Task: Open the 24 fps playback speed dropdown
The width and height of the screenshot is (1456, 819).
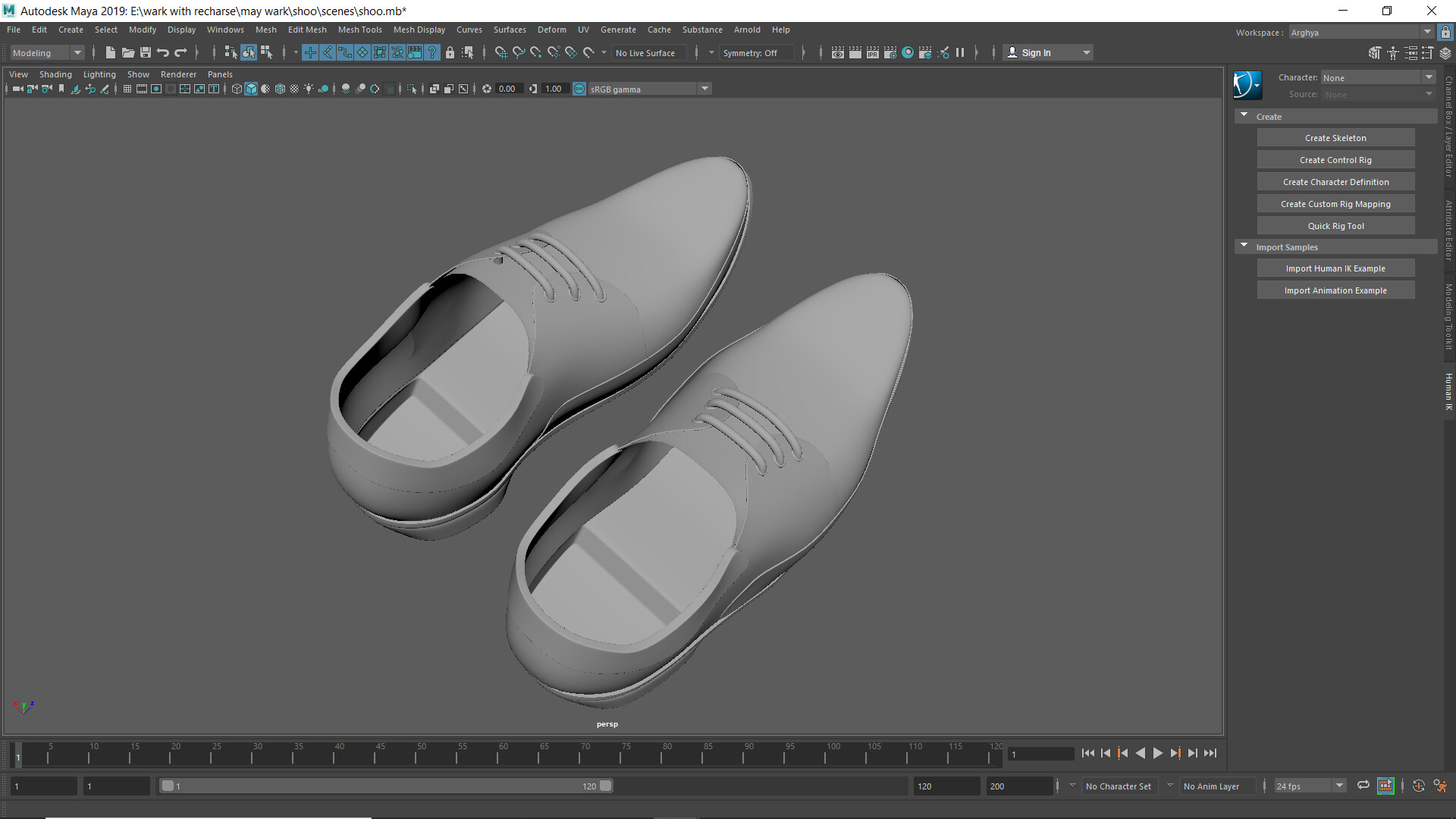Action: pyautogui.click(x=1339, y=786)
